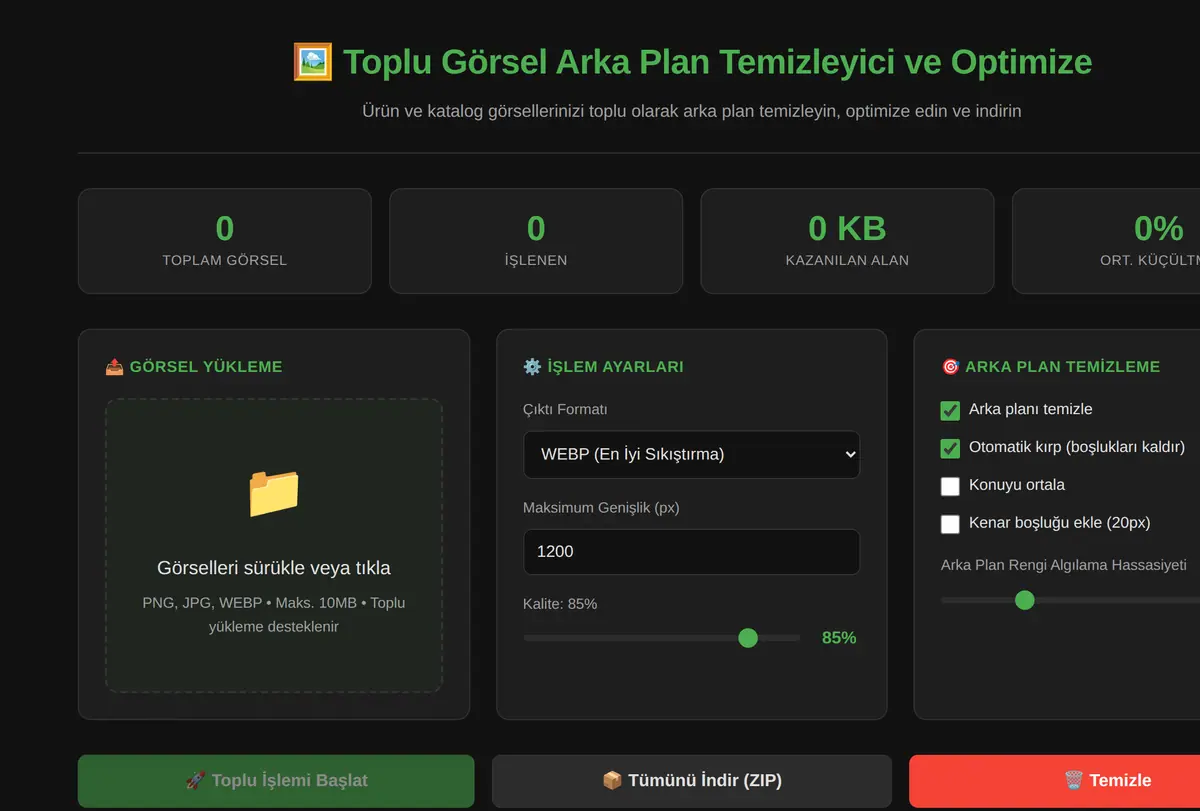Click Tümünü İndir (ZIP) button
This screenshot has height=811, width=1200.
tap(691, 781)
